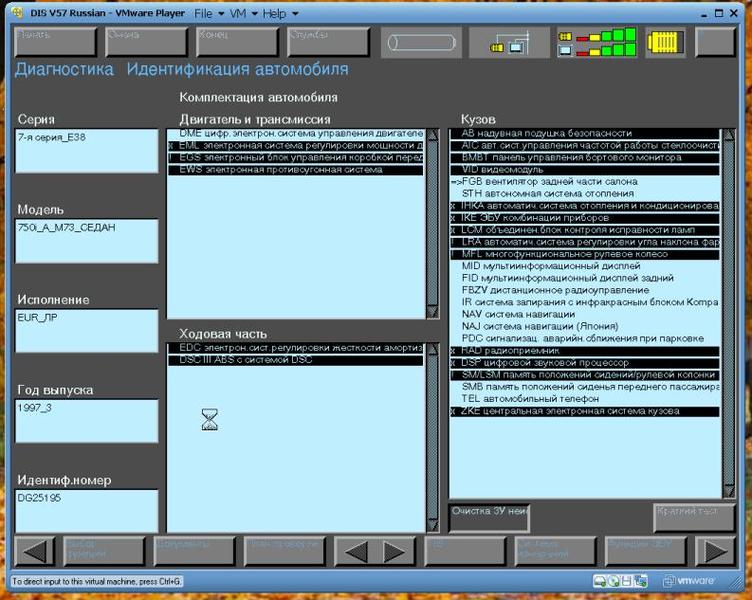Click the signal strength status bars icon
The image size is (752, 600).
(597, 43)
